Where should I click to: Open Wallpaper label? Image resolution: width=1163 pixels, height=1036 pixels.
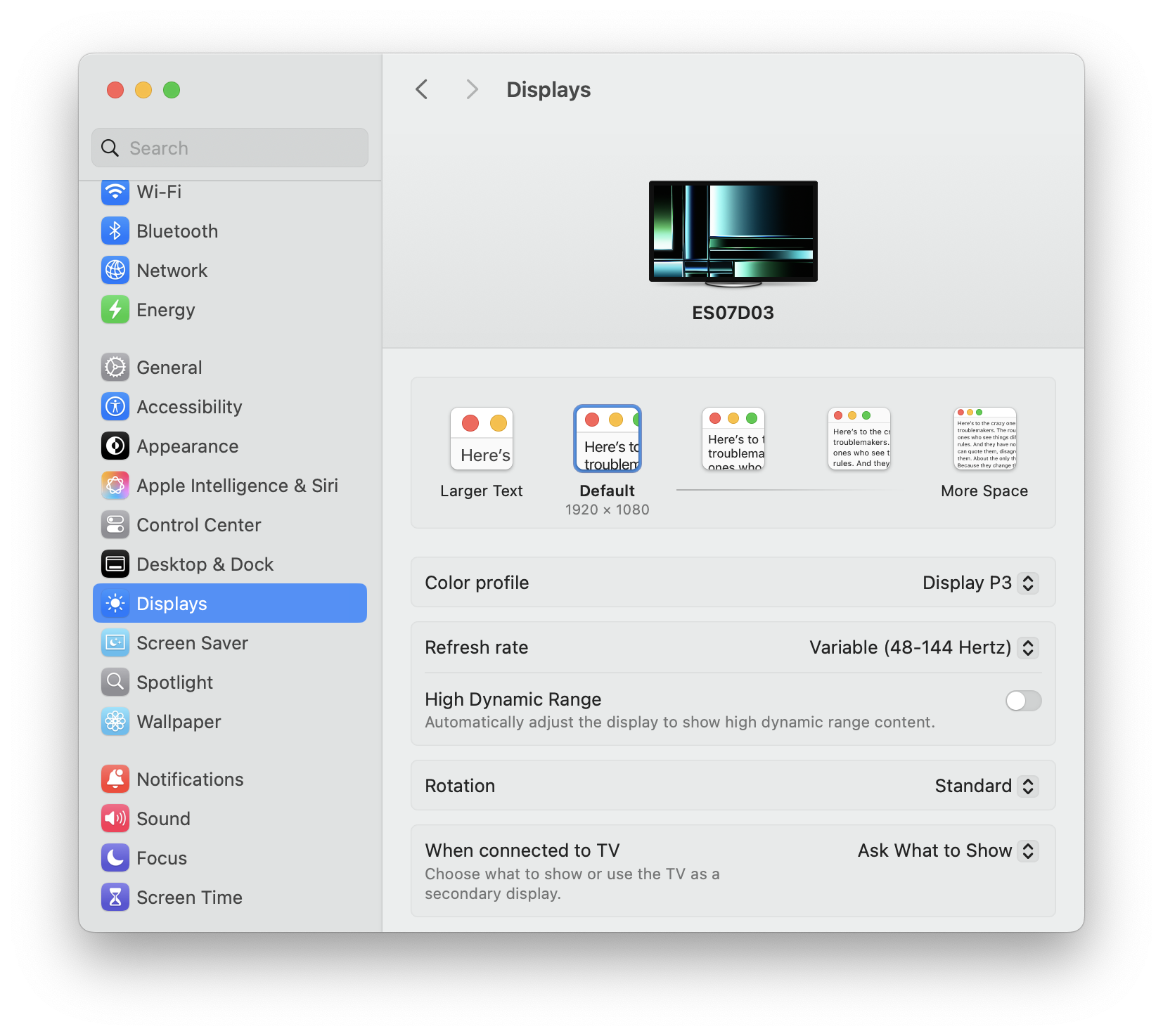pos(179,721)
